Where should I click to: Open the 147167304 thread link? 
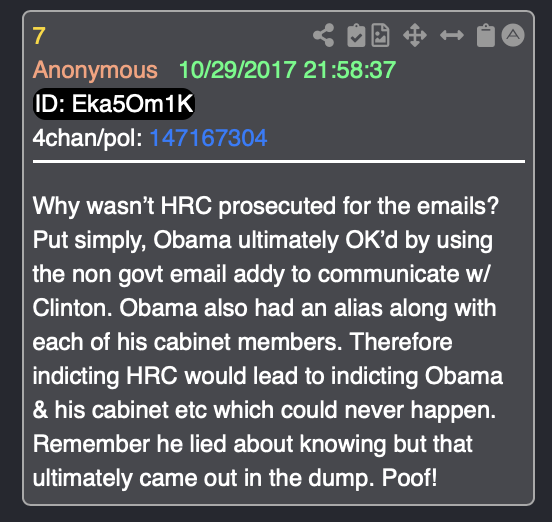coord(208,138)
